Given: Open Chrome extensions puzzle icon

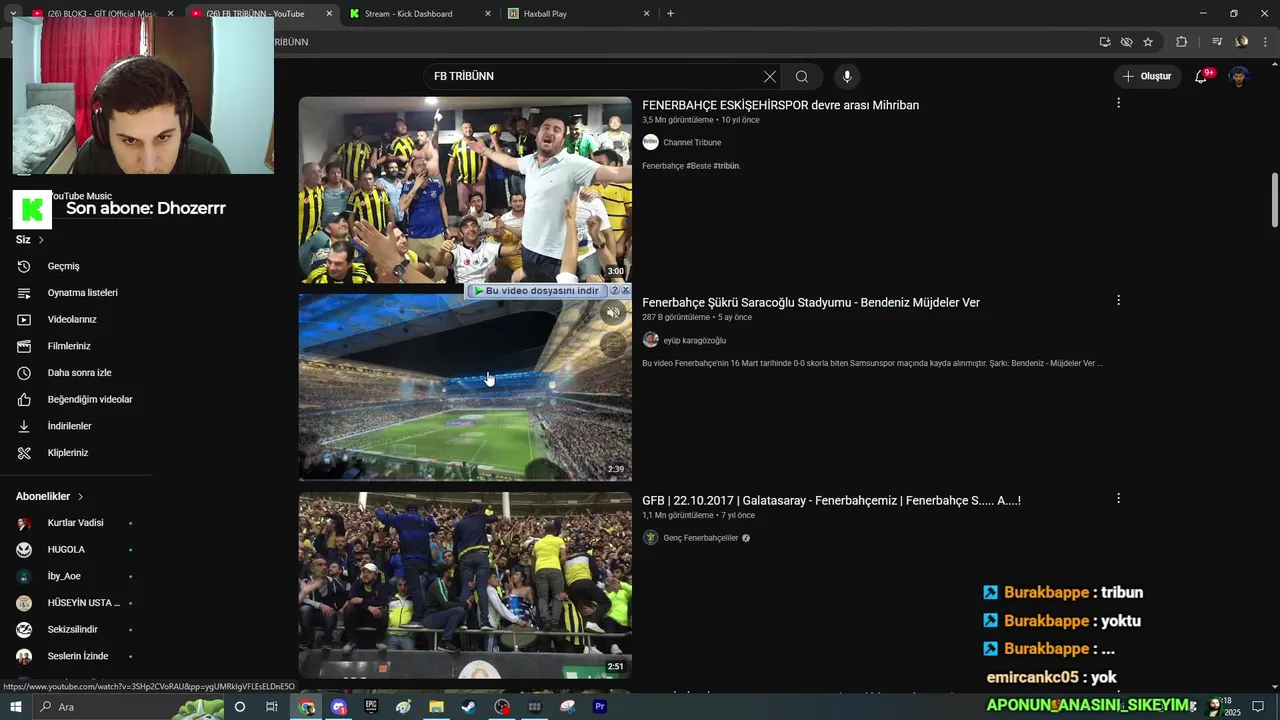Looking at the screenshot, I should (x=1182, y=42).
